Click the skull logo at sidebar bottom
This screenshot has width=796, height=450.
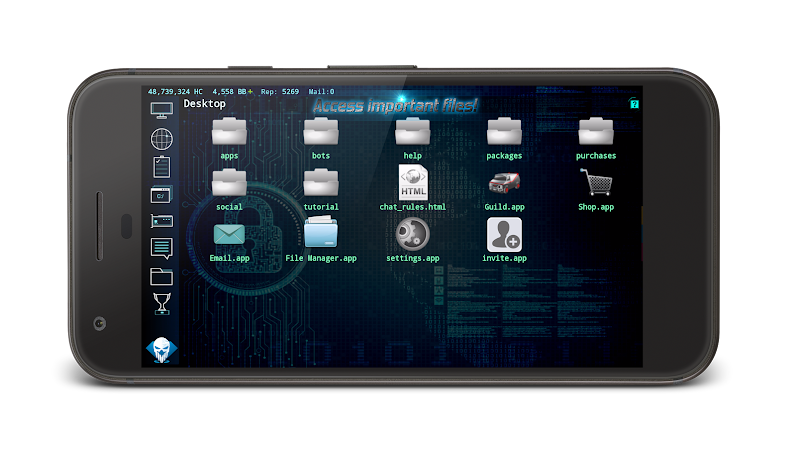[x=161, y=350]
